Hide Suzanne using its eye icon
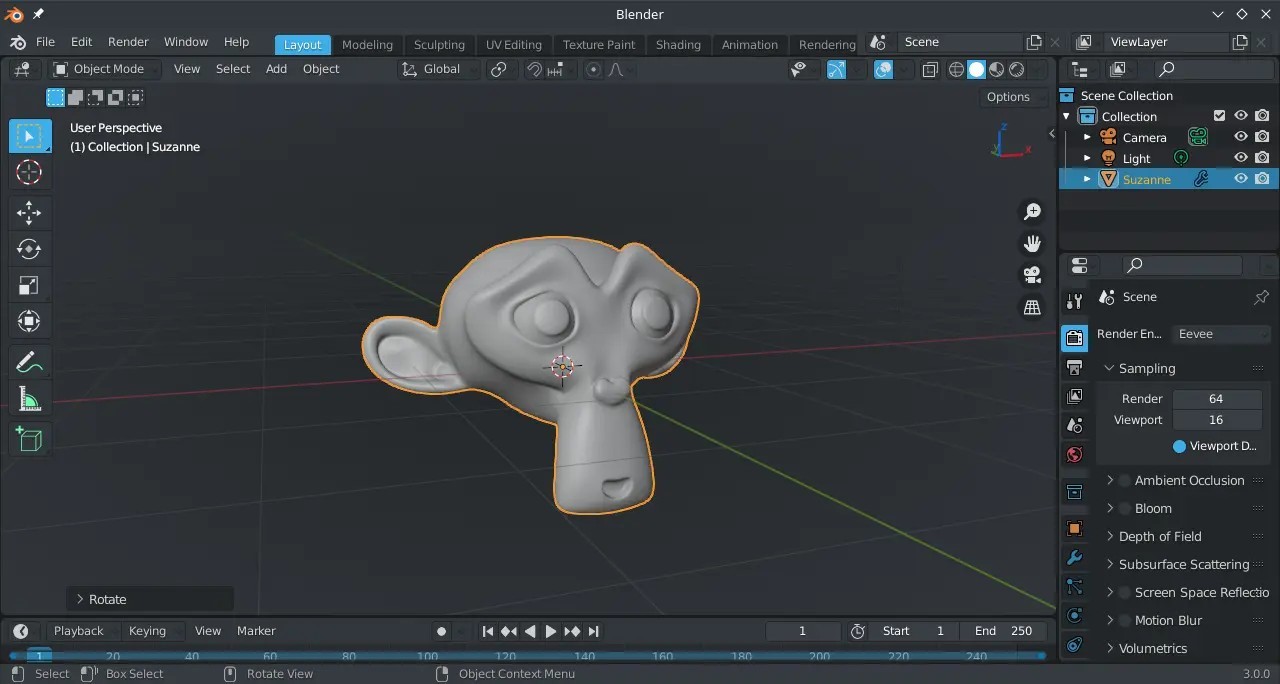Screen dimensions: 1280x684 (1241, 179)
